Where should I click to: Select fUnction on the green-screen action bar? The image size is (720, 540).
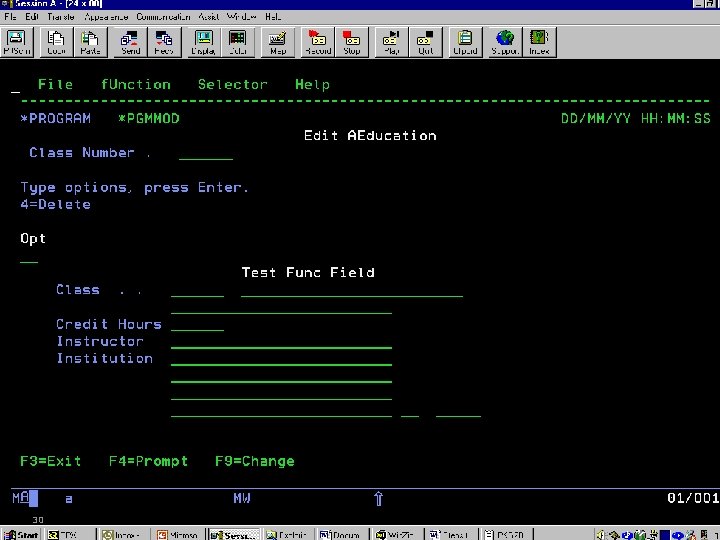pos(136,84)
